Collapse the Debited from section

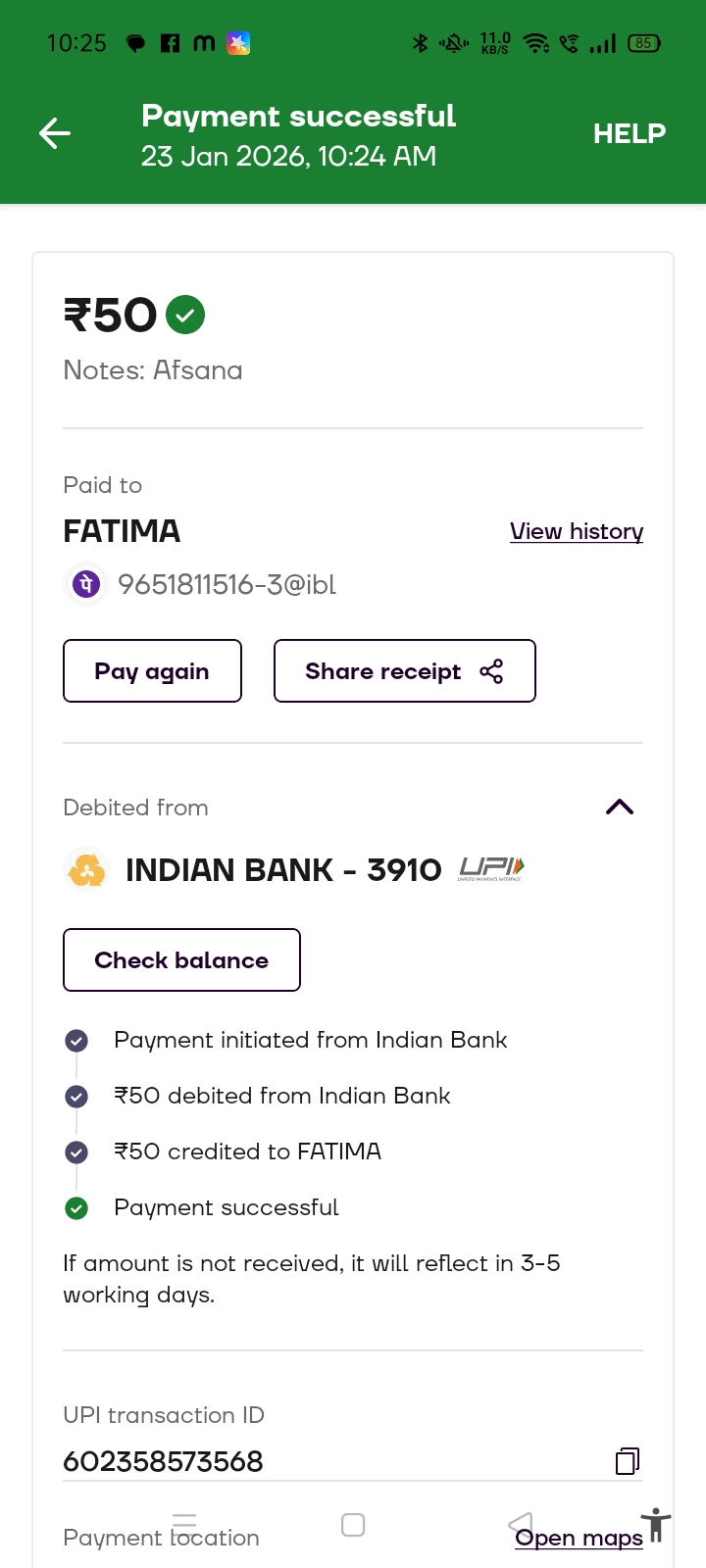click(x=620, y=808)
